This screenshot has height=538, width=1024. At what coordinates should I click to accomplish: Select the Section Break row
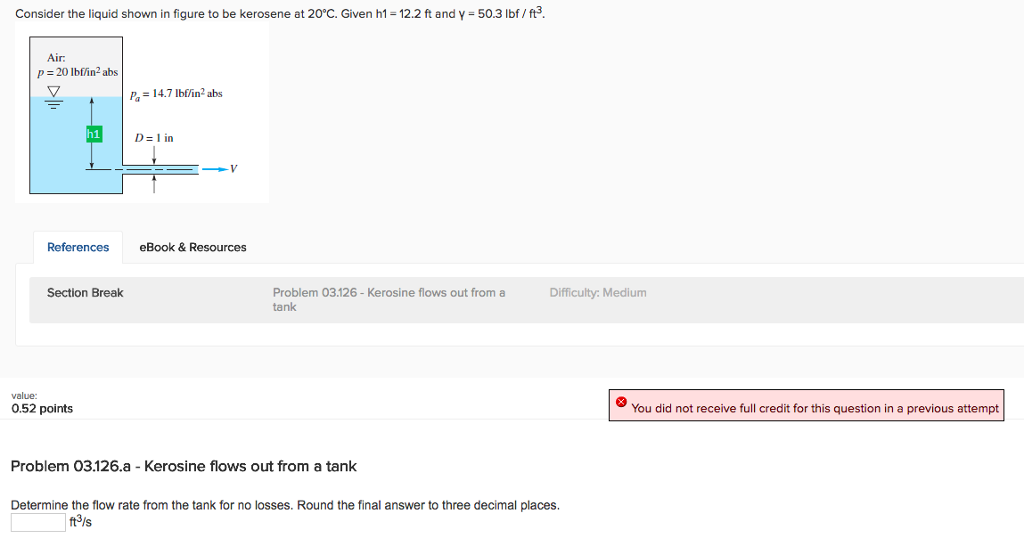pos(85,293)
